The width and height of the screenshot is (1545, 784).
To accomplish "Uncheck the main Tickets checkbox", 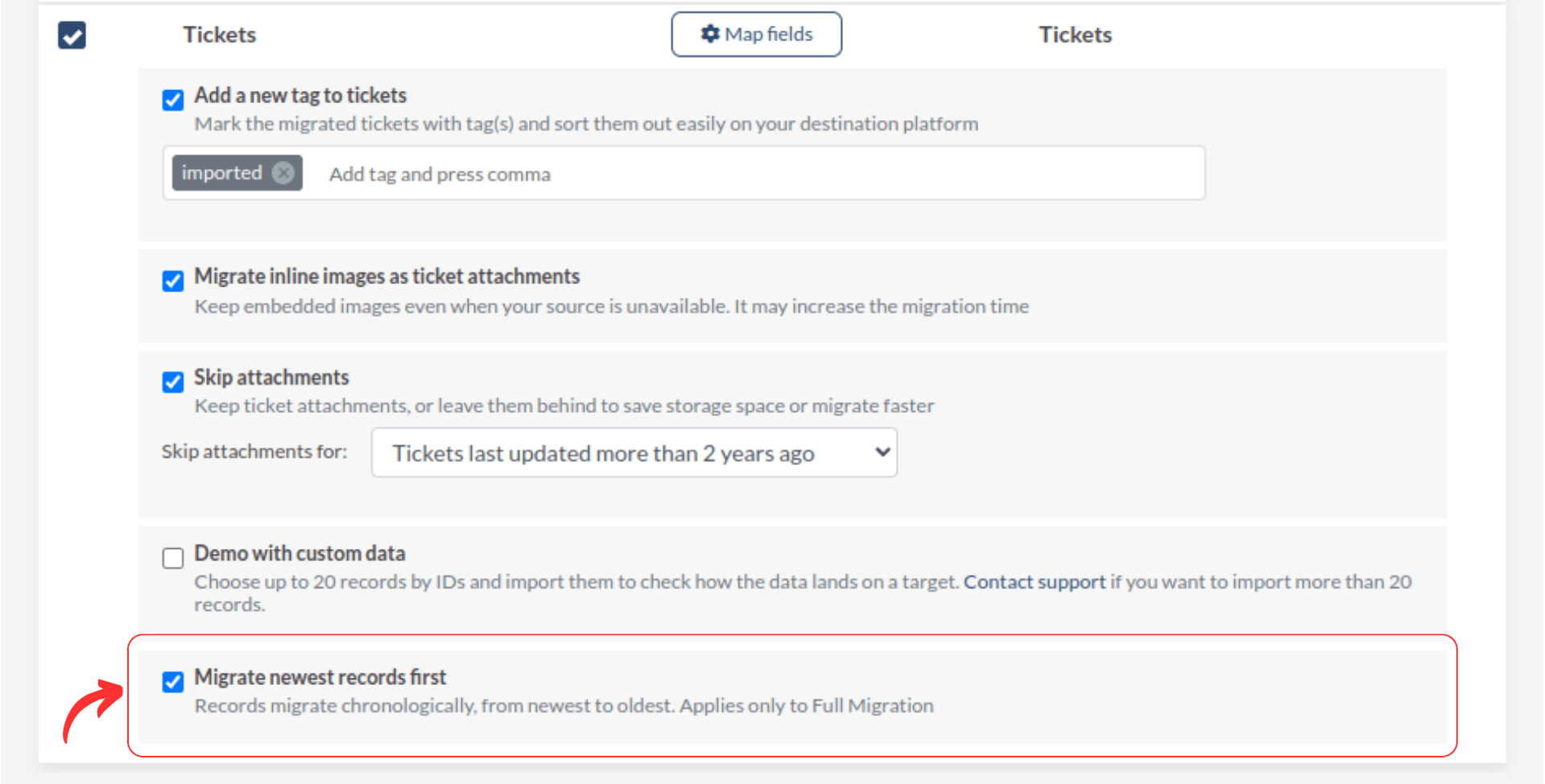I will tap(72, 35).
